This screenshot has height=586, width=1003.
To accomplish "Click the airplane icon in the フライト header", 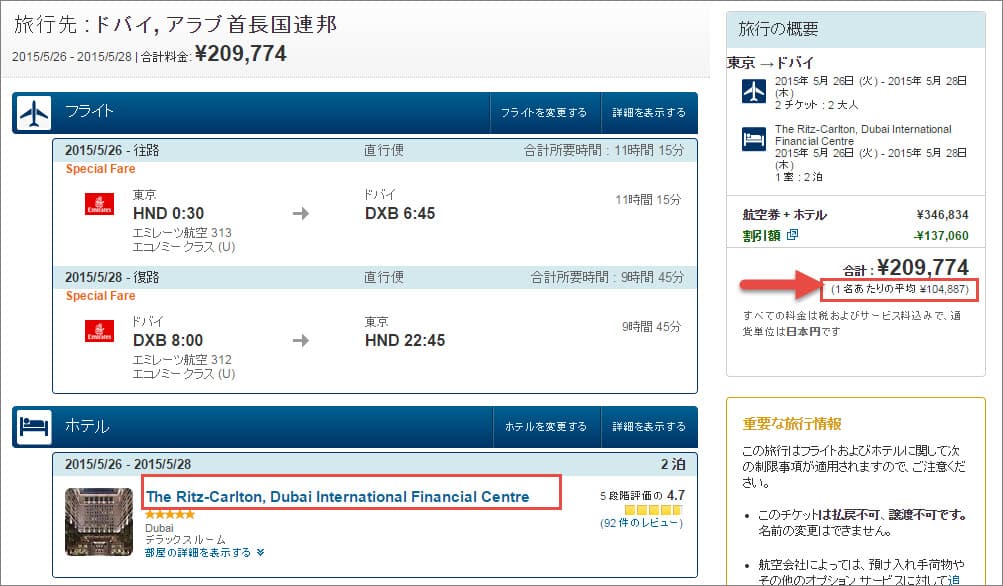I will coord(34,113).
